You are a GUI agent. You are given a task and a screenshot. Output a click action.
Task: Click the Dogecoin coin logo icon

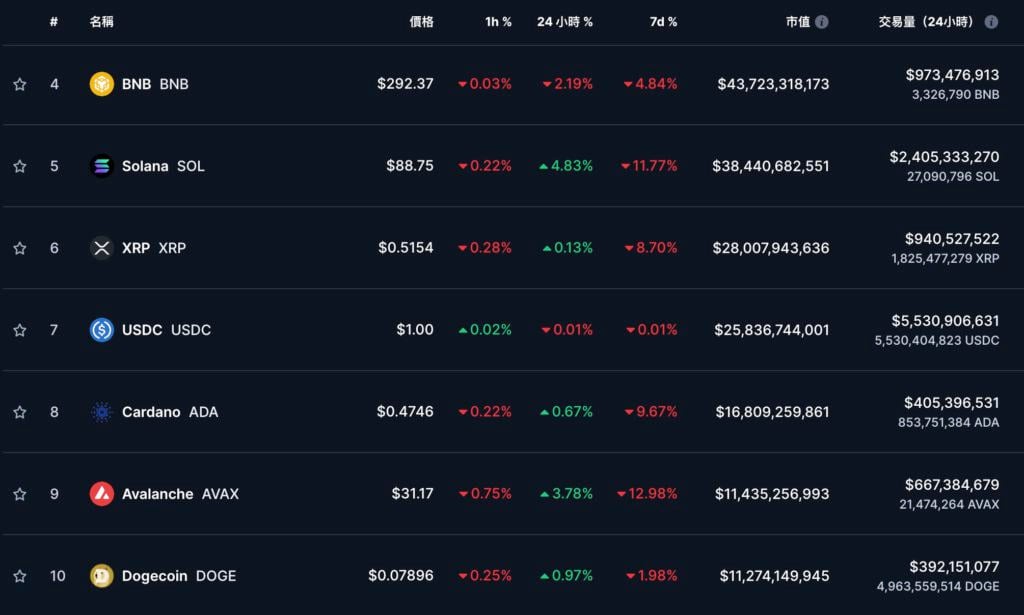[x=102, y=576]
